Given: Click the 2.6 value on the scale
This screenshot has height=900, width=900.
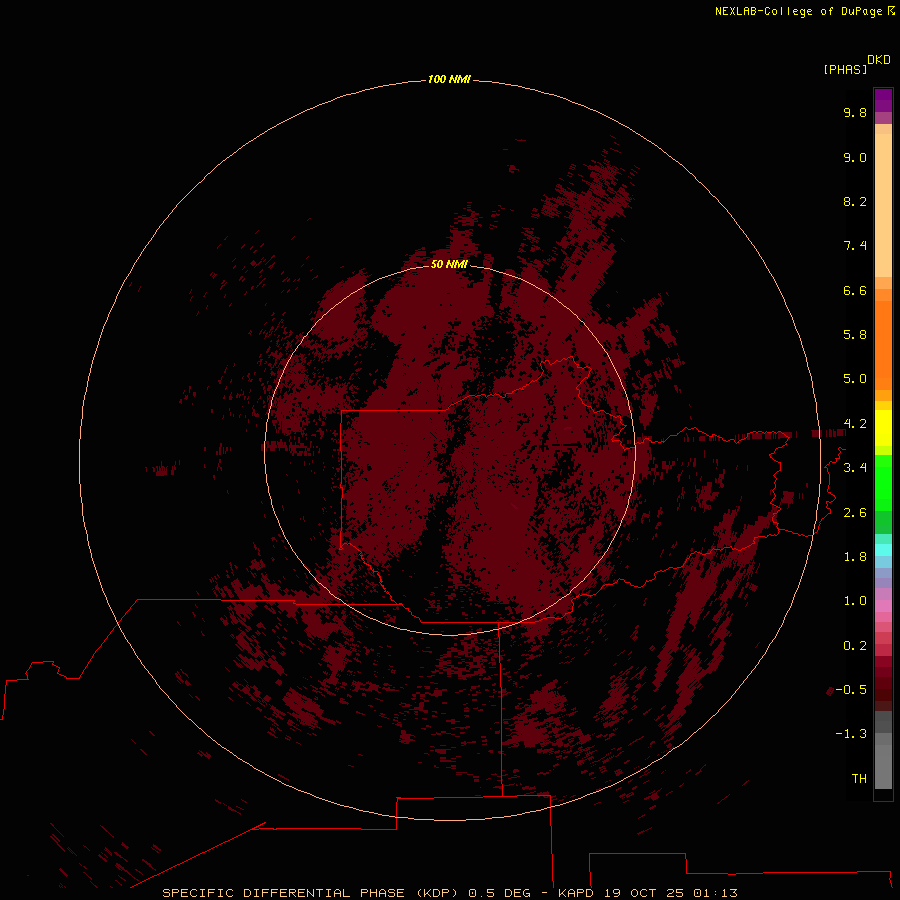Looking at the screenshot, I should [855, 513].
